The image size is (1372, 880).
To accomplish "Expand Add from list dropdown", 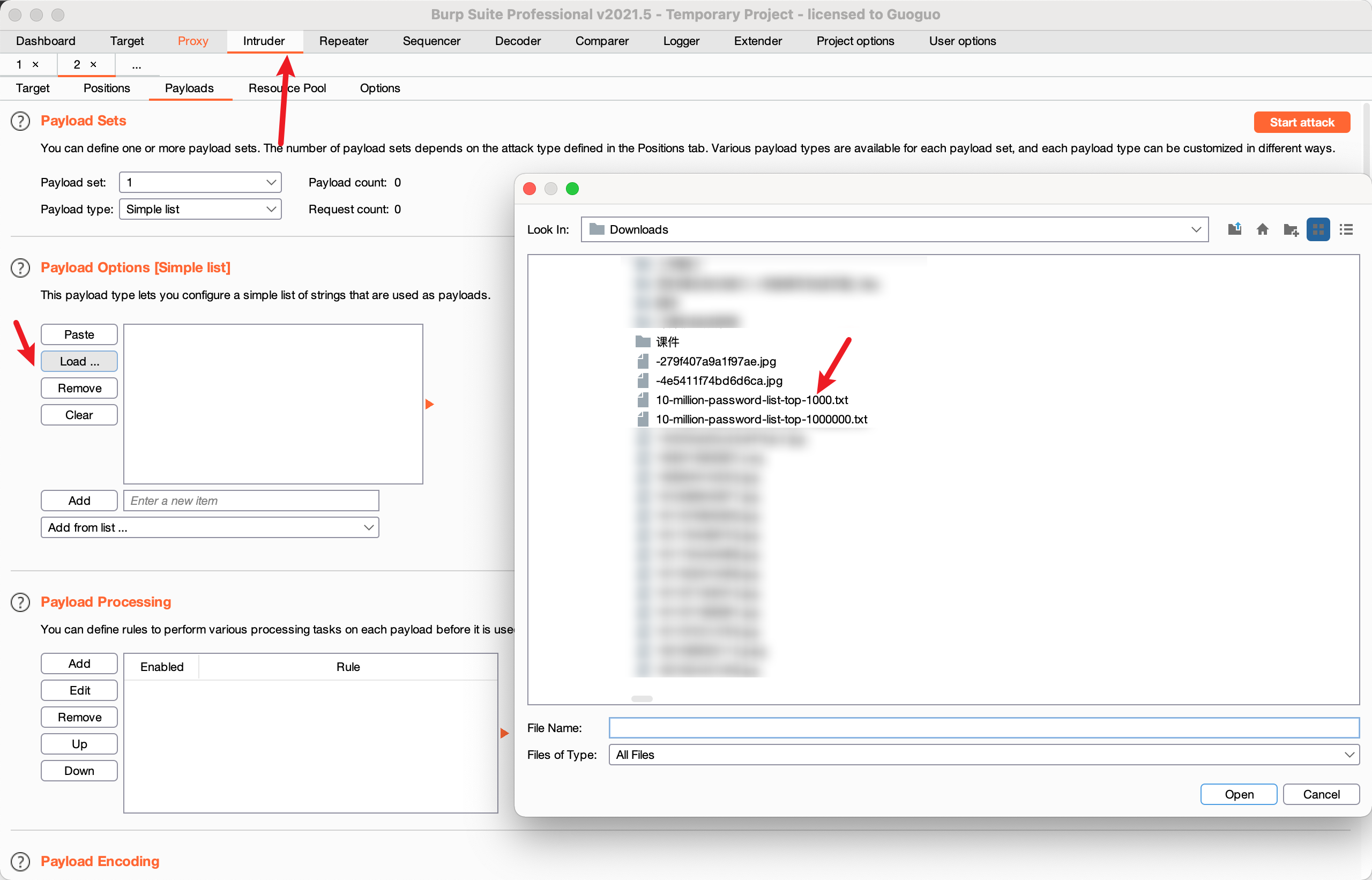I will pyautogui.click(x=209, y=527).
